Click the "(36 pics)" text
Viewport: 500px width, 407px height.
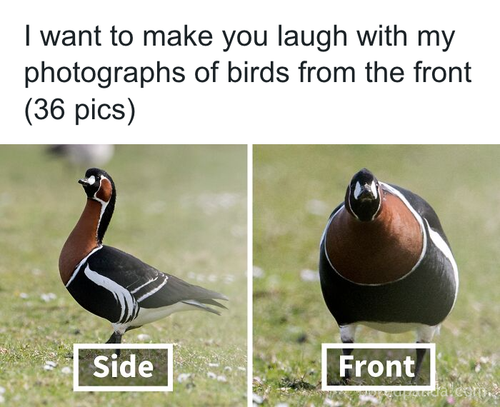click(80, 109)
